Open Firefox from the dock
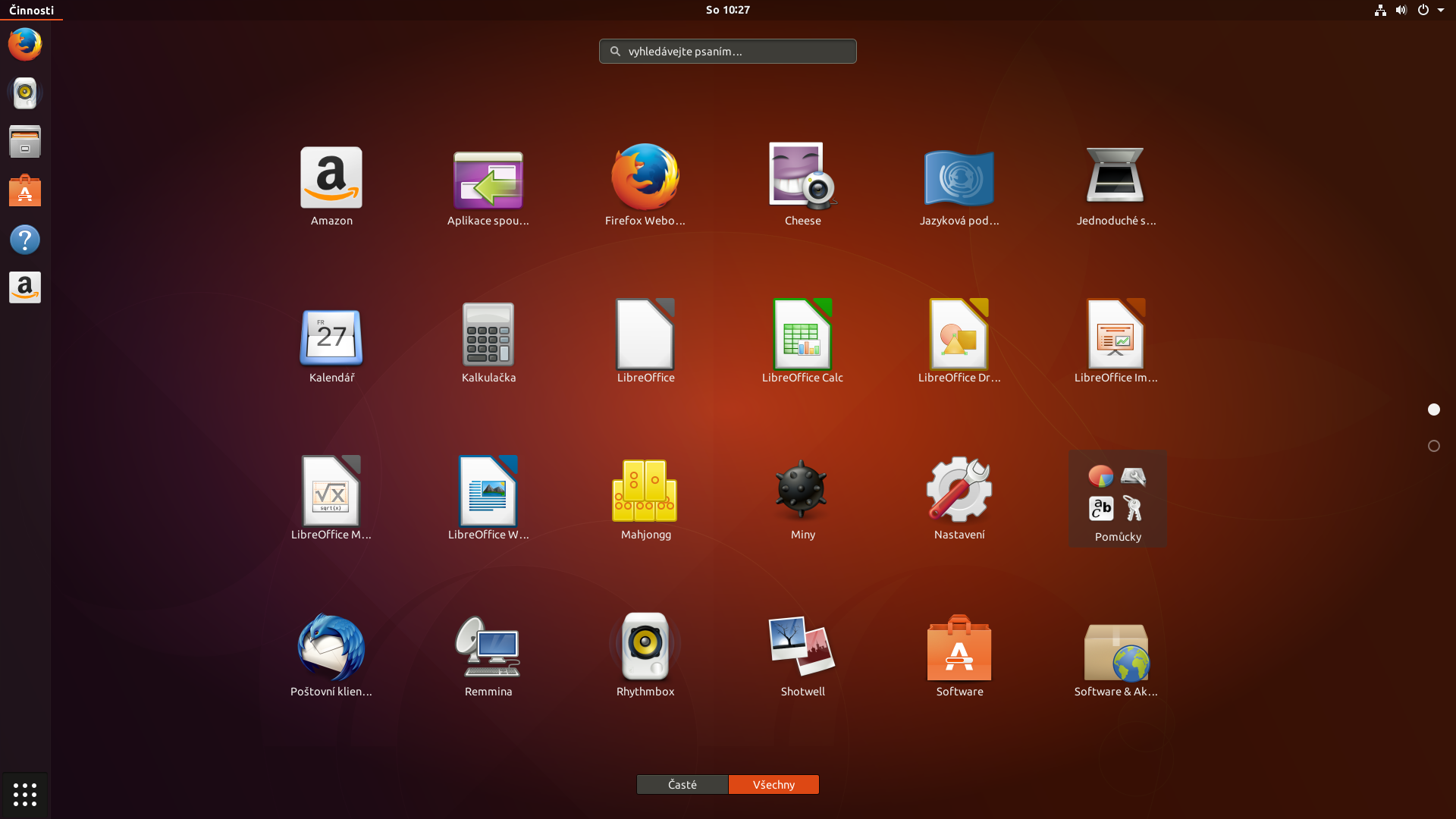 point(25,44)
